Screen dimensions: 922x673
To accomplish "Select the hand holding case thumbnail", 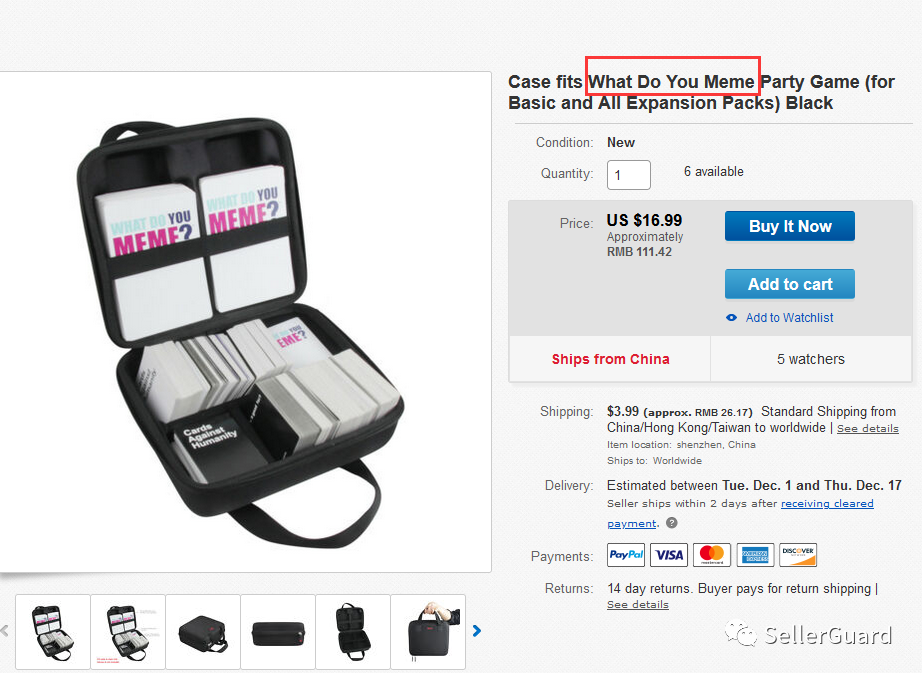I will coord(428,632).
